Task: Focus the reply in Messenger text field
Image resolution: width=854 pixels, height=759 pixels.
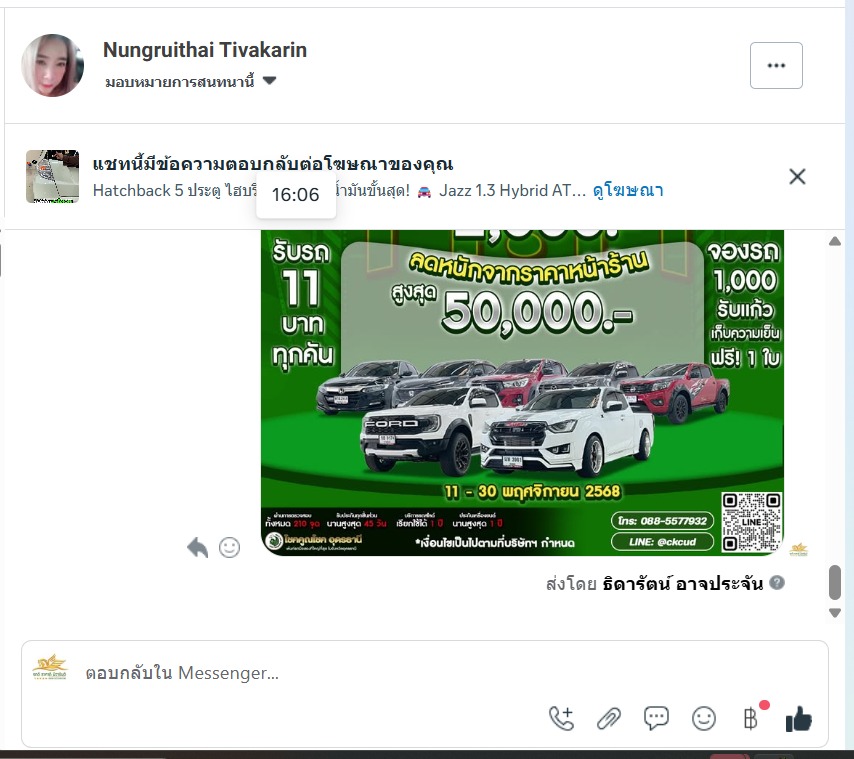Action: pyautogui.click(x=425, y=673)
